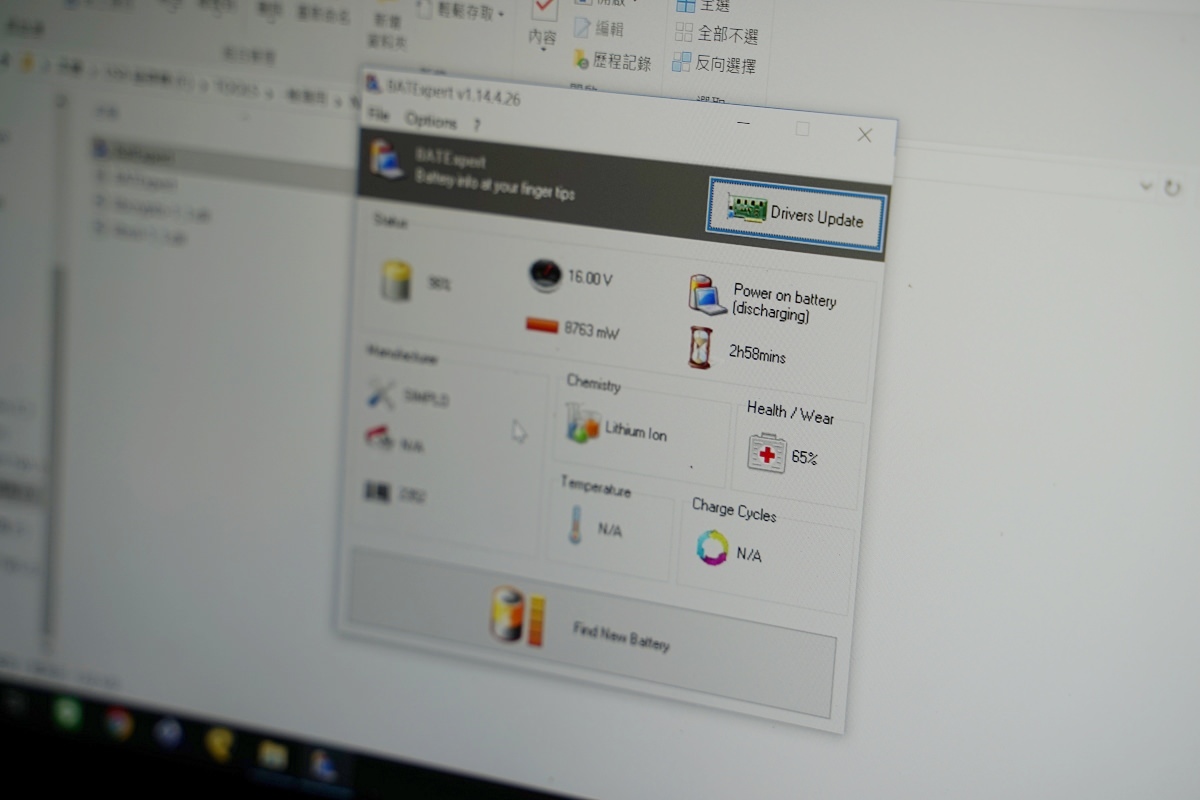Screen dimensions: 1200x800
Task: Click the N/A value under Charge Cycles
Action: [749, 554]
